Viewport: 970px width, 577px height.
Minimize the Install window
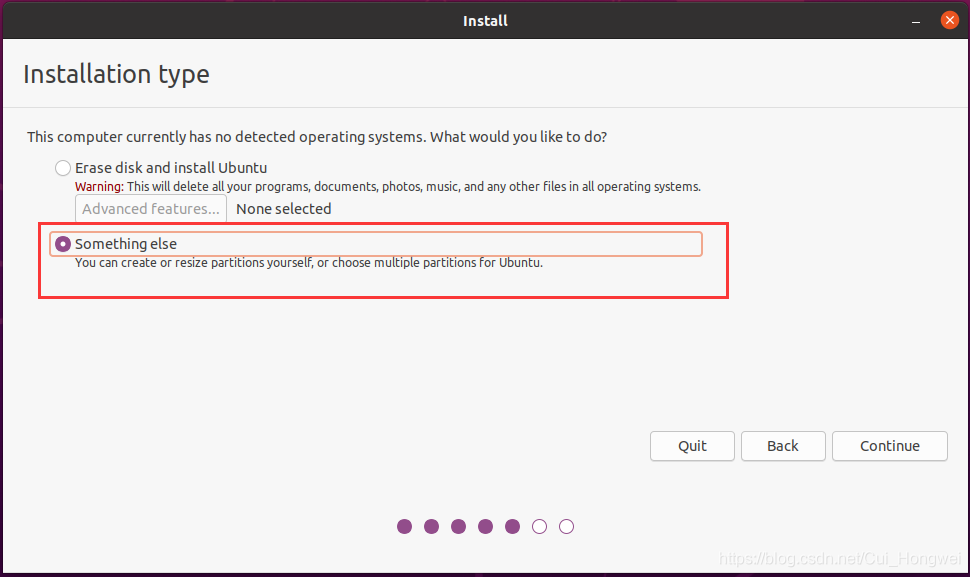(x=916, y=21)
